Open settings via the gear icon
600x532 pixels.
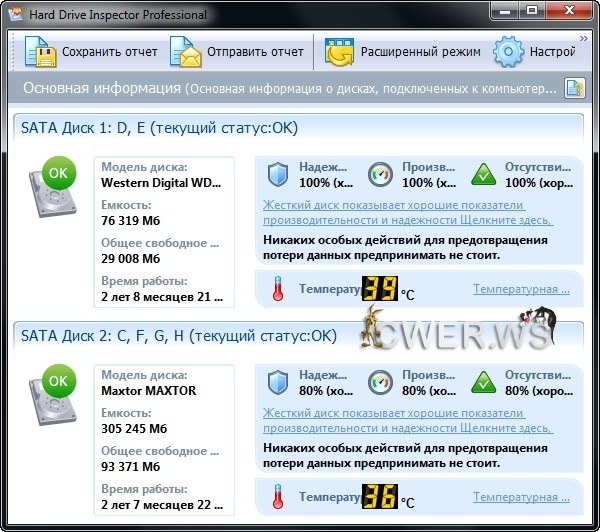508,52
